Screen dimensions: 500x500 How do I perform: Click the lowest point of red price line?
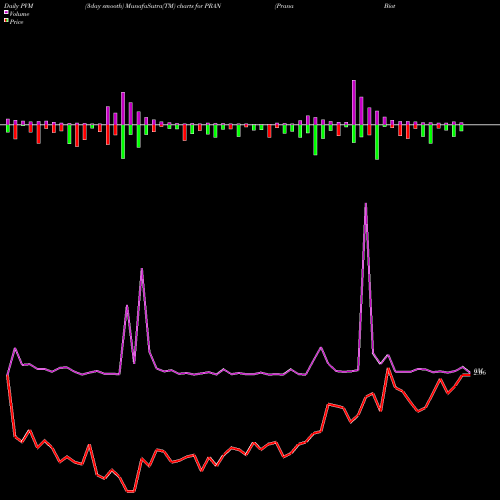click(131, 491)
